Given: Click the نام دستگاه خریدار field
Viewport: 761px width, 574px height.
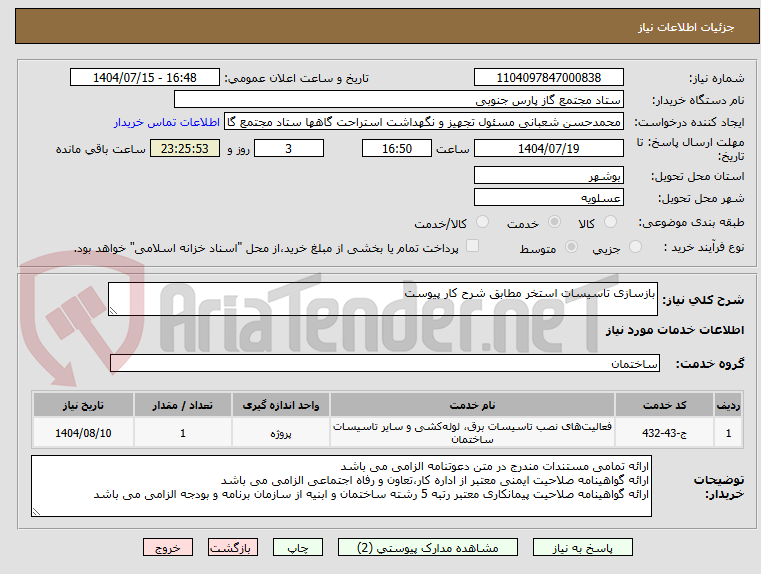Looking at the screenshot, I should click(398, 99).
